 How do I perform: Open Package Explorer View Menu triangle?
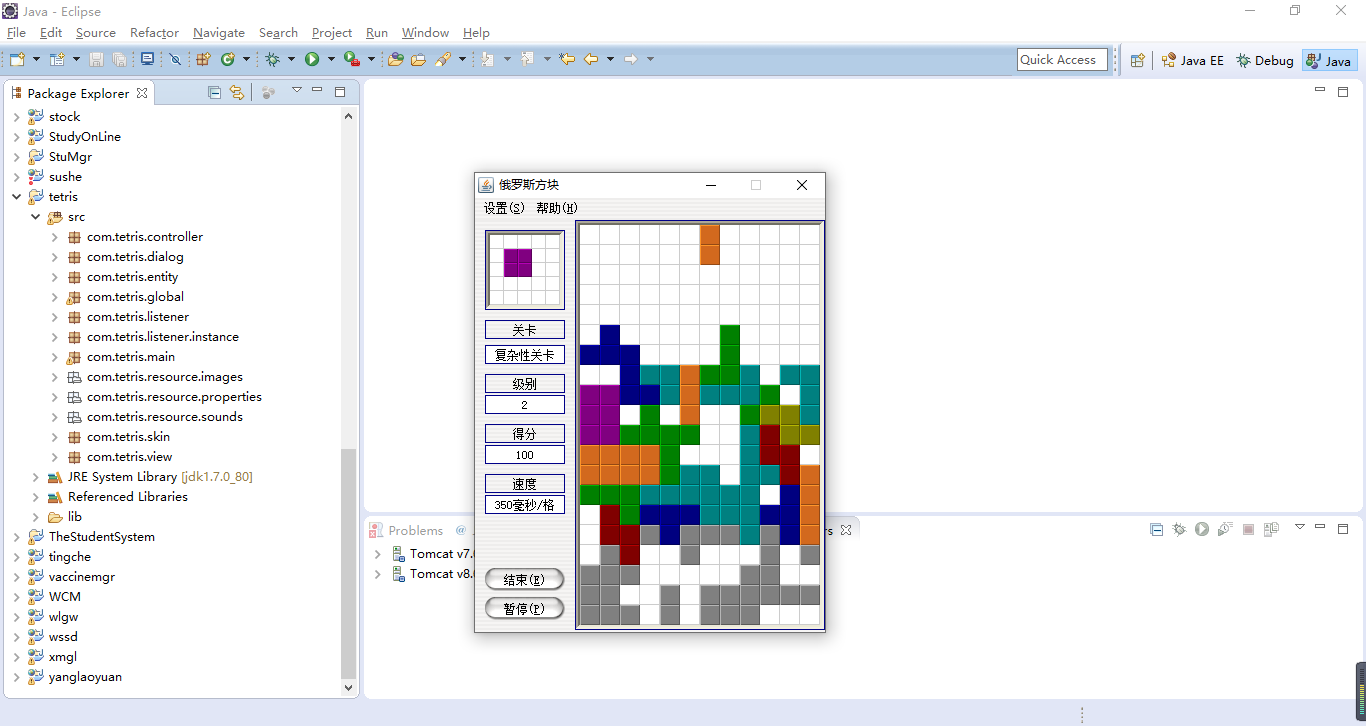coord(296,91)
